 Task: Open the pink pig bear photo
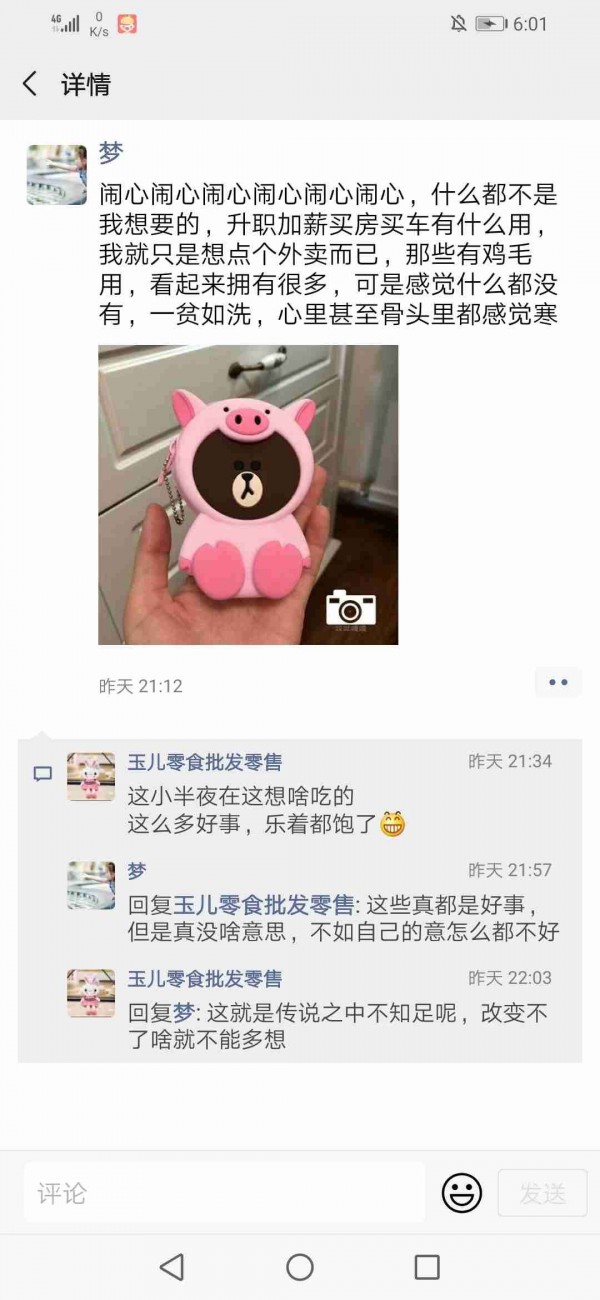pos(248,495)
